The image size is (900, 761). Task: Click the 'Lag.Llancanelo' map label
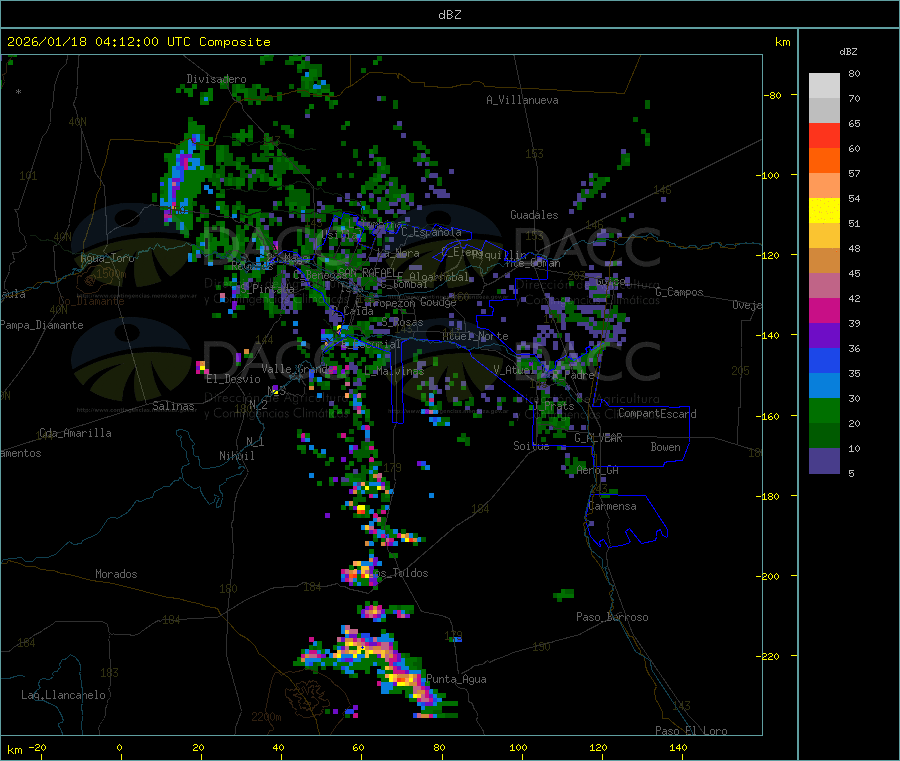coord(64,695)
